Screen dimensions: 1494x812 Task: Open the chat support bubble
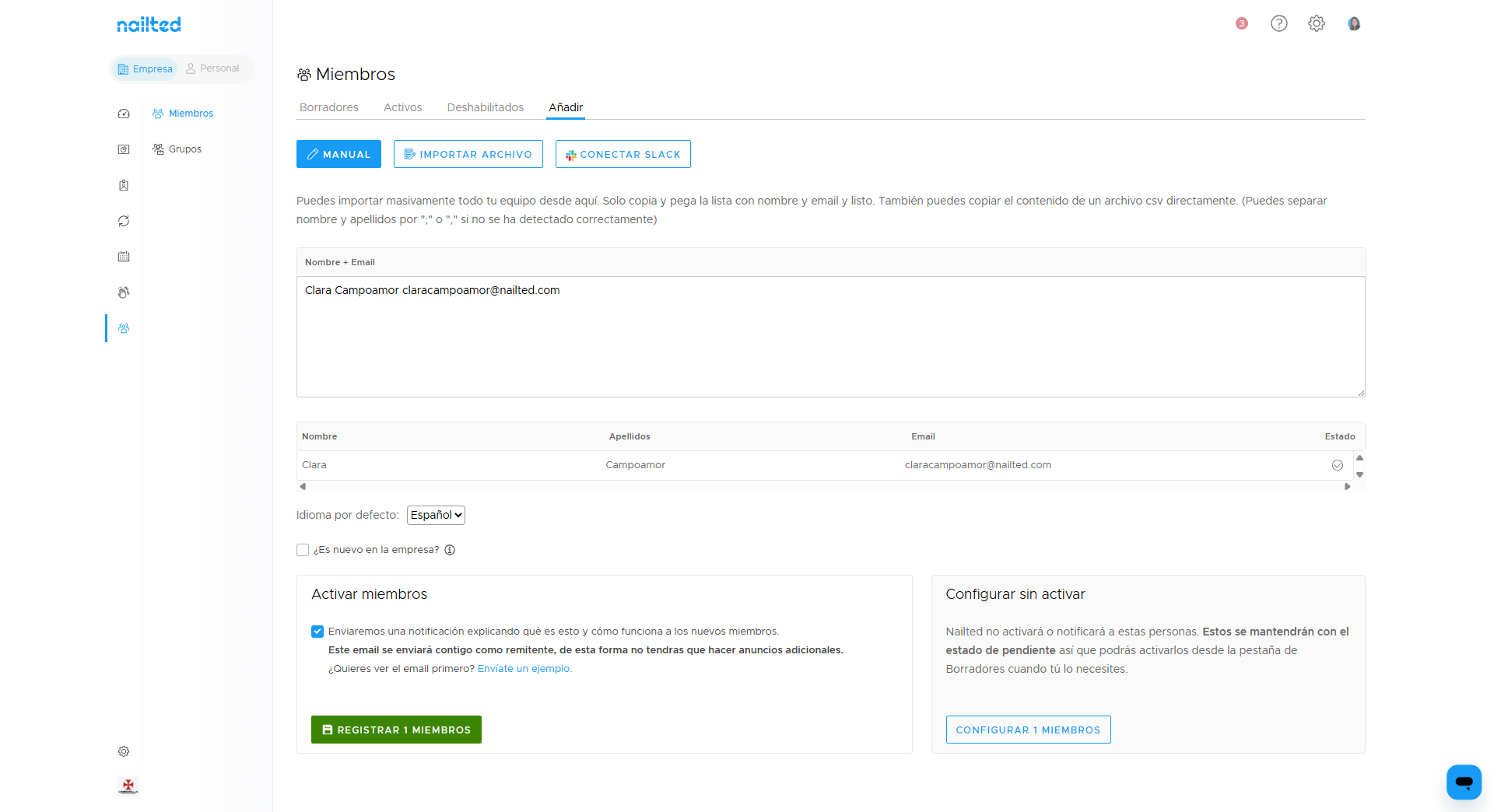[x=1464, y=782]
